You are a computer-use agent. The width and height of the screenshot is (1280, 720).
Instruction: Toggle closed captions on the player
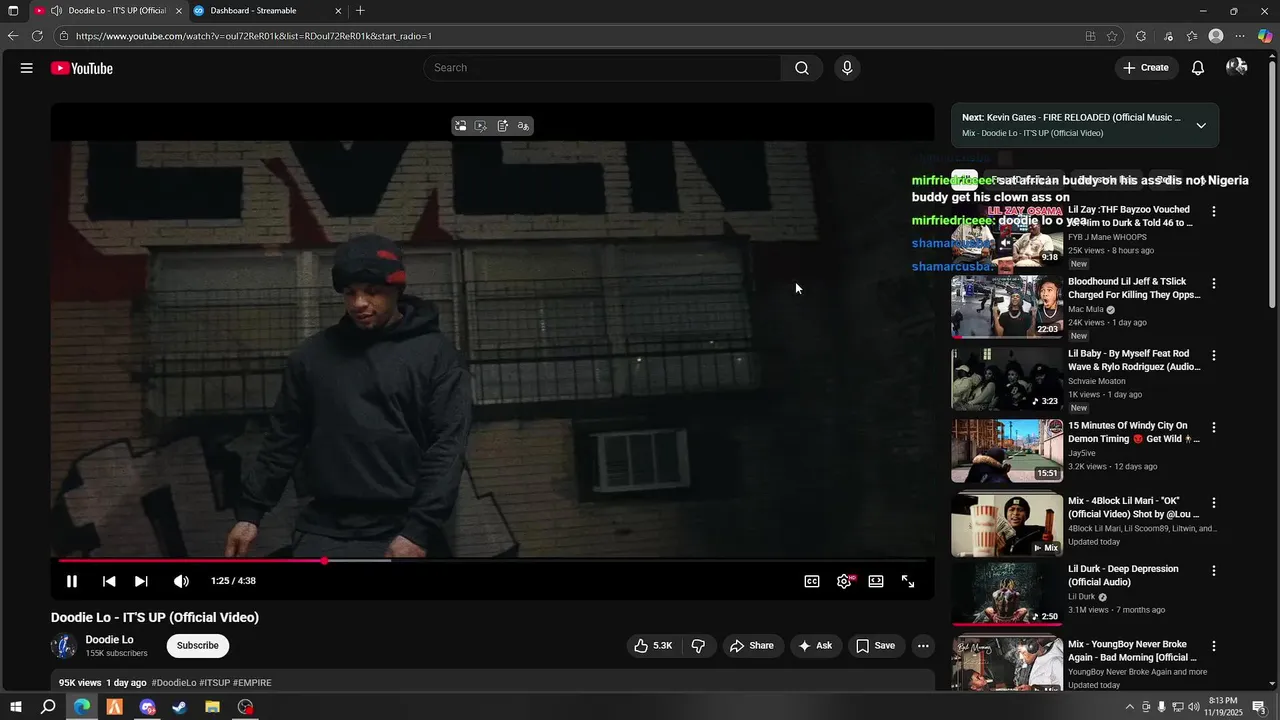click(x=812, y=581)
